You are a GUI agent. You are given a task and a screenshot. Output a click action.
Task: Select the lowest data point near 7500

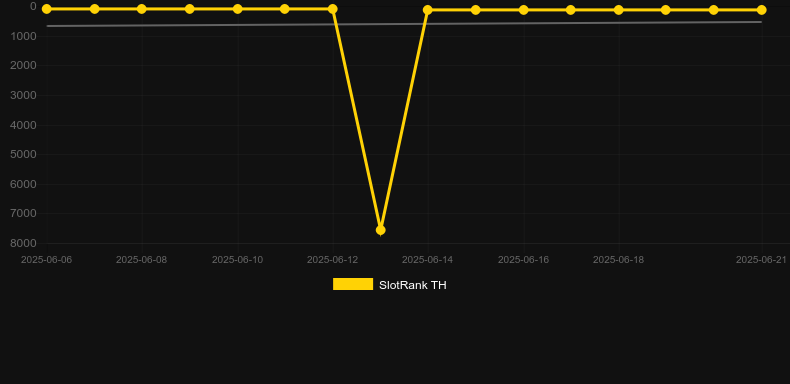pyautogui.click(x=380, y=230)
